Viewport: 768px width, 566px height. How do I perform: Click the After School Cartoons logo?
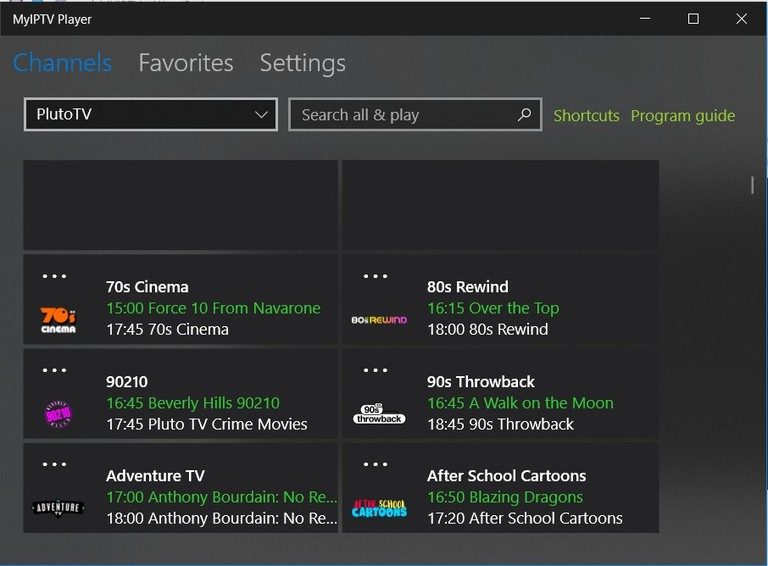pos(379,508)
